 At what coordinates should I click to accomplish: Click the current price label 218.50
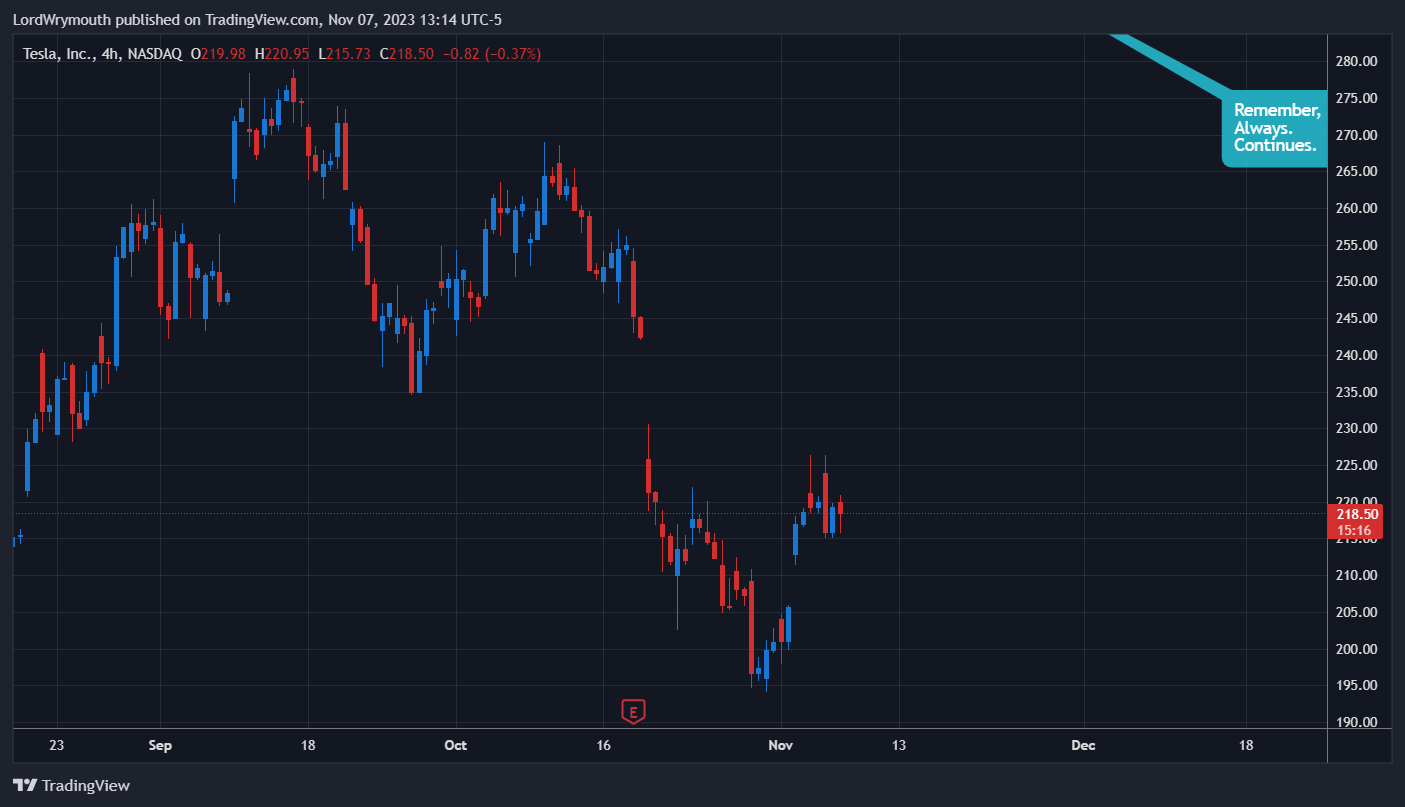click(x=1358, y=514)
